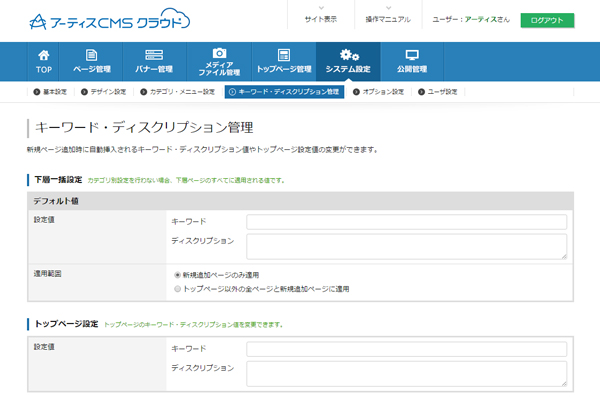This screenshot has width=600, height=397.
Task: Click the アーティスさん user name link
Action: 487,19
